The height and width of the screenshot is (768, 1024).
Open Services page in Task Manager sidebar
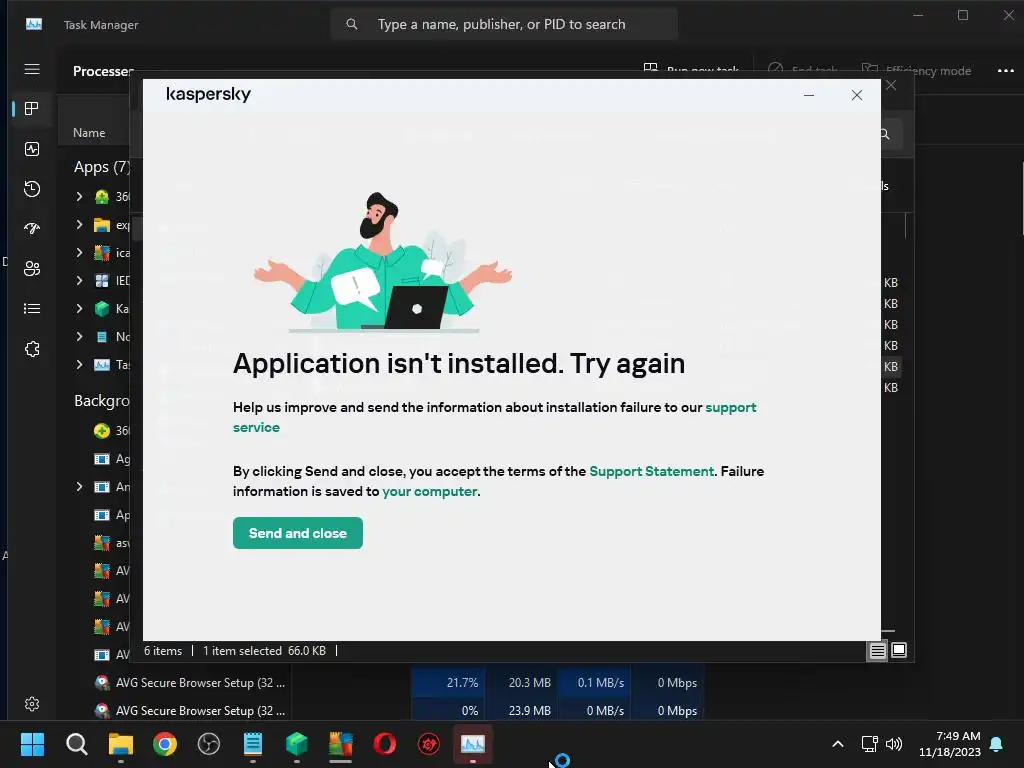(x=32, y=349)
